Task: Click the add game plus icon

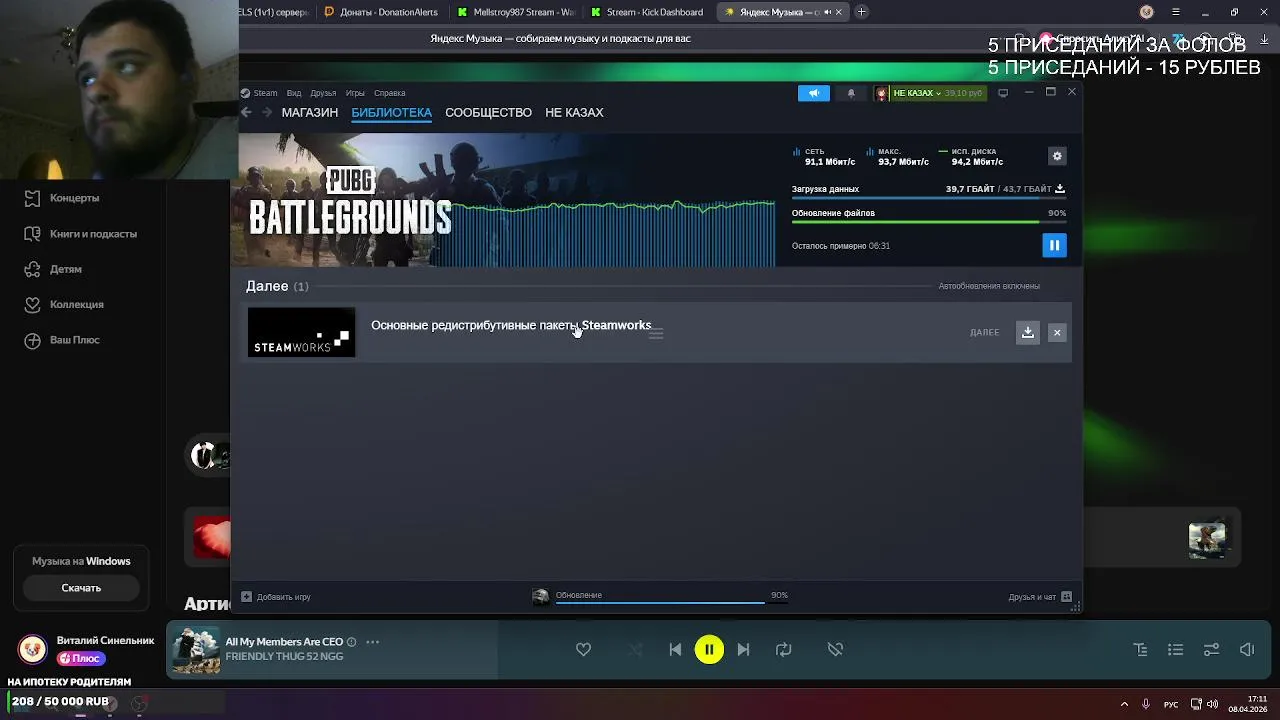Action: point(246,597)
